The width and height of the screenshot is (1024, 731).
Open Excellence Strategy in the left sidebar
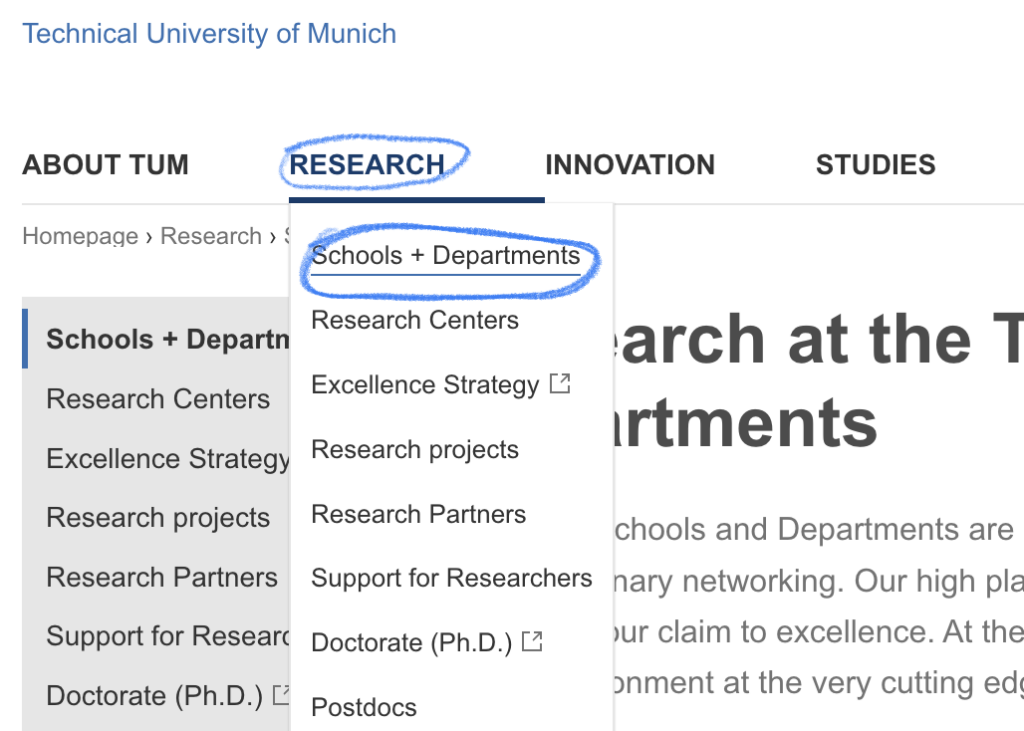tap(168, 459)
